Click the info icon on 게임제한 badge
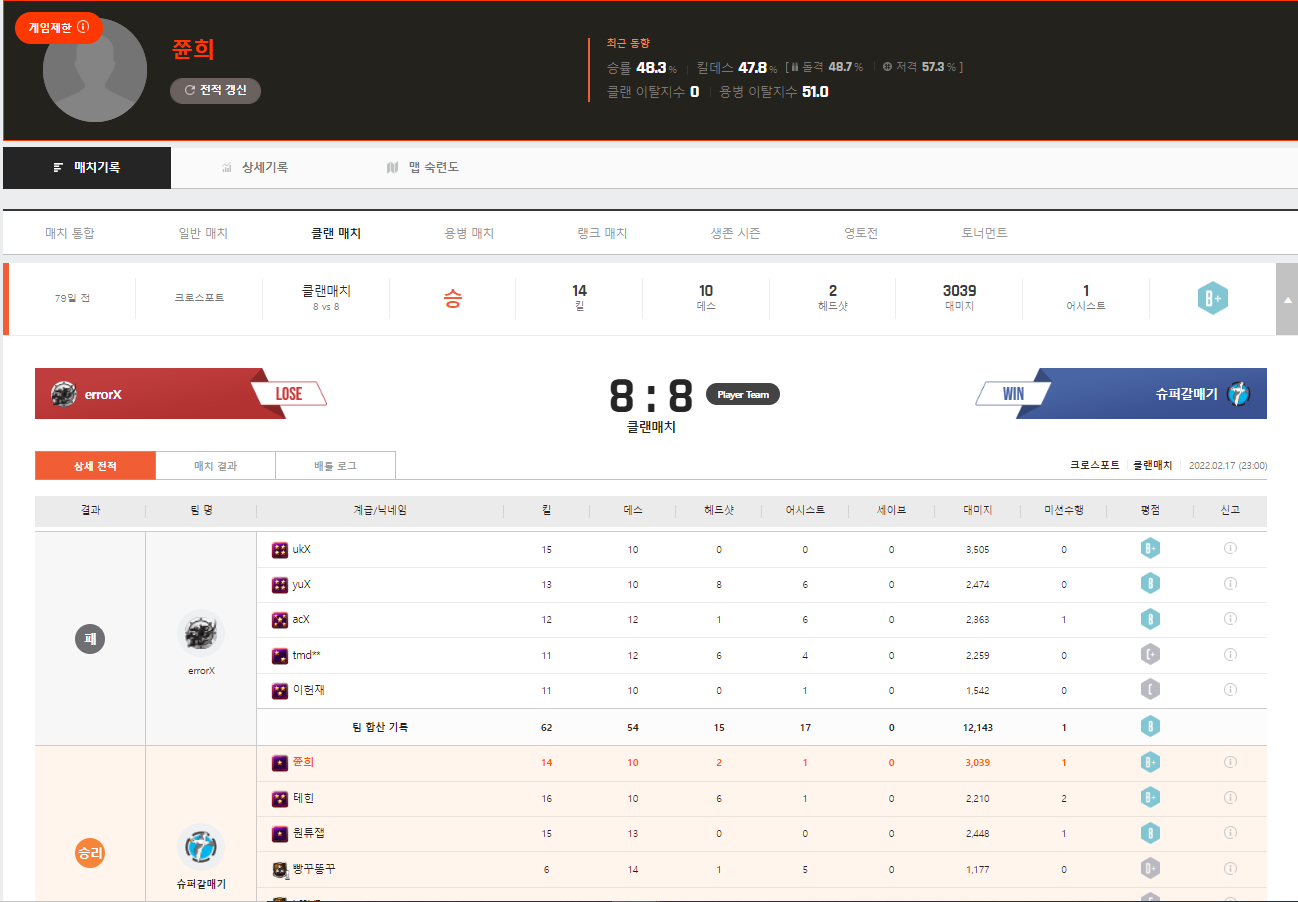The height and width of the screenshot is (902, 1298). tap(83, 28)
